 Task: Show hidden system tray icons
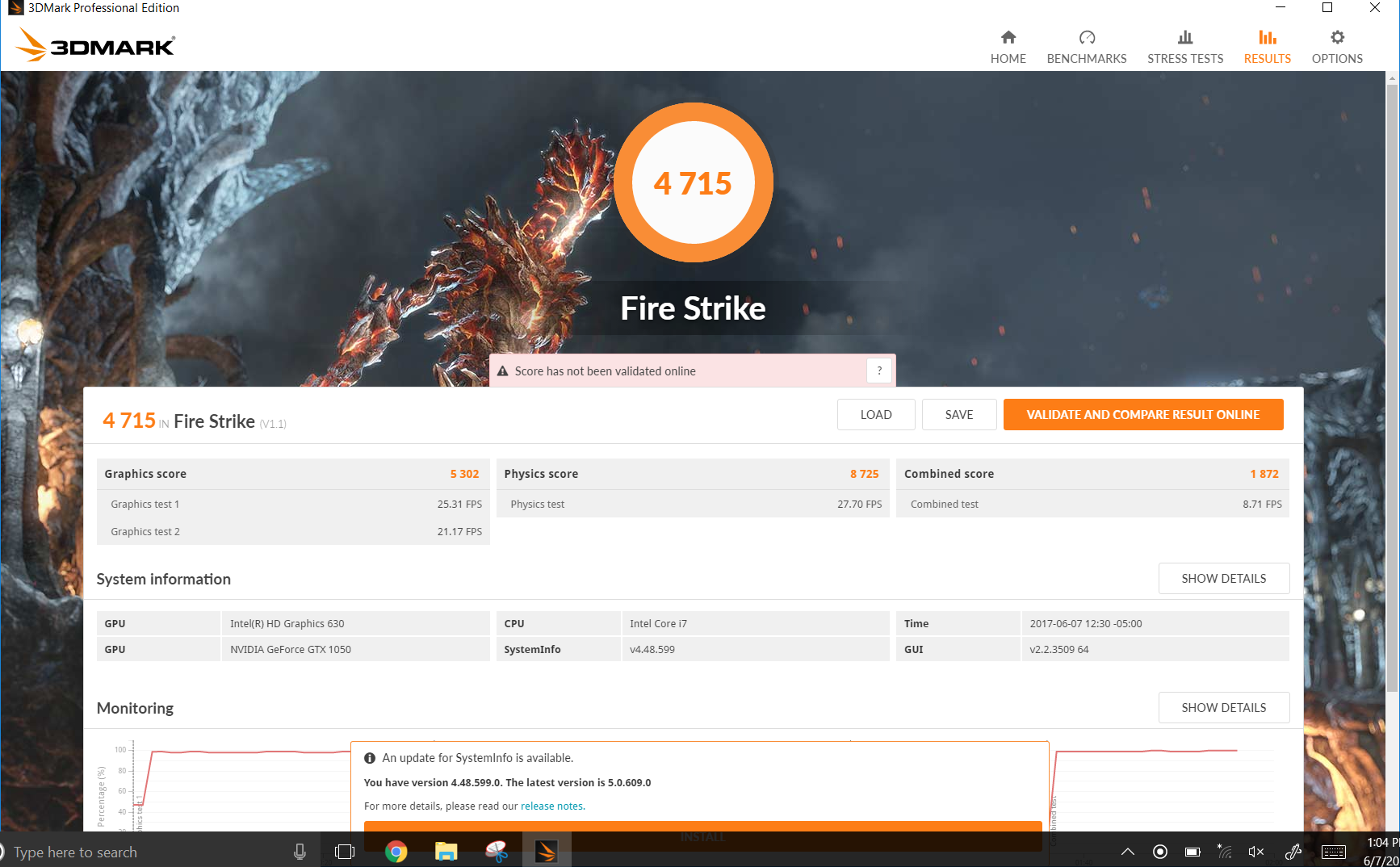pos(1128,852)
